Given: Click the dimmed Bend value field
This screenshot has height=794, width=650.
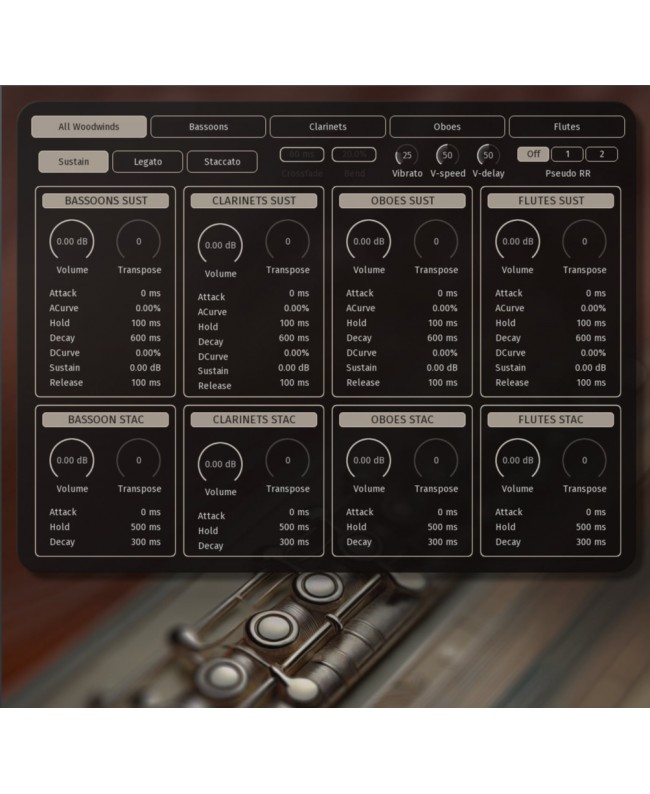Looking at the screenshot, I should coord(354,154).
